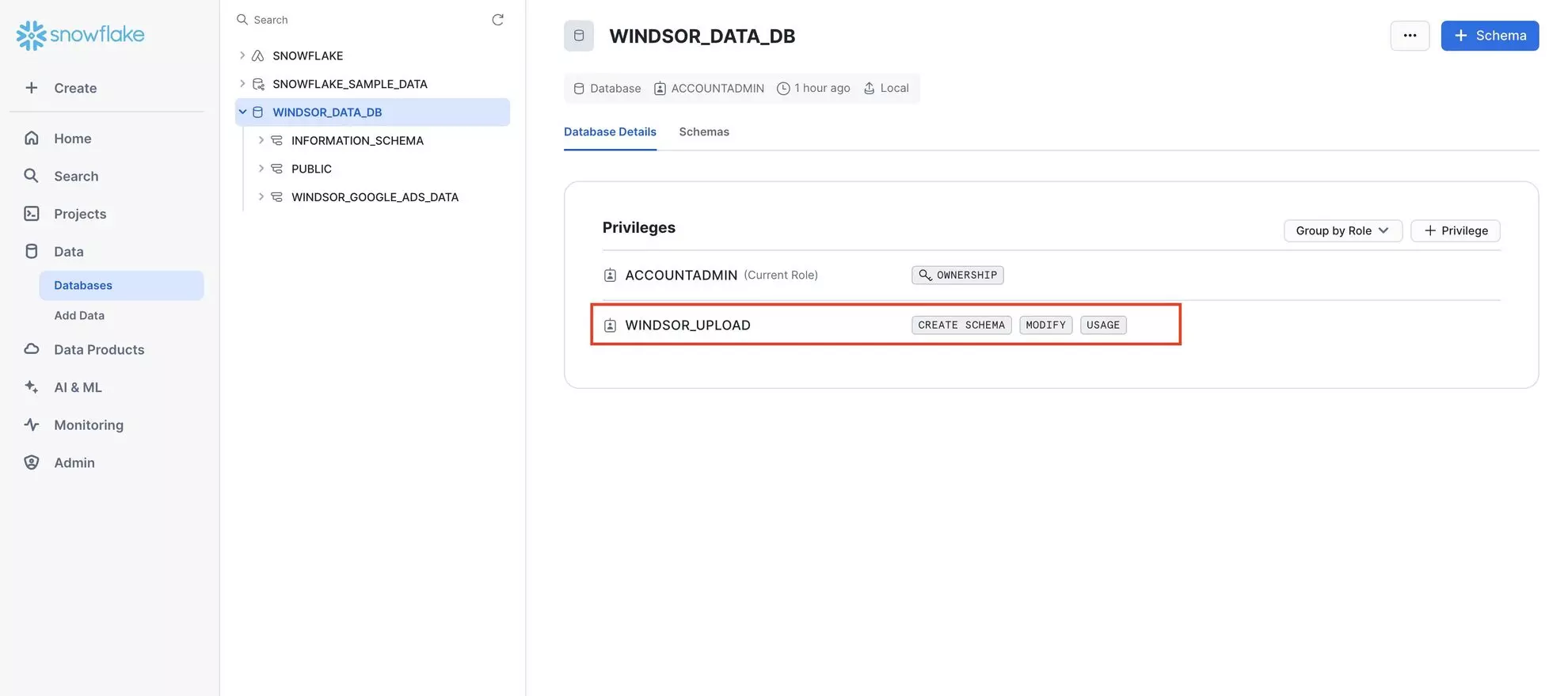Screen dimensions: 1568x696
Task: Open AI & ML section
Action: tap(78, 387)
